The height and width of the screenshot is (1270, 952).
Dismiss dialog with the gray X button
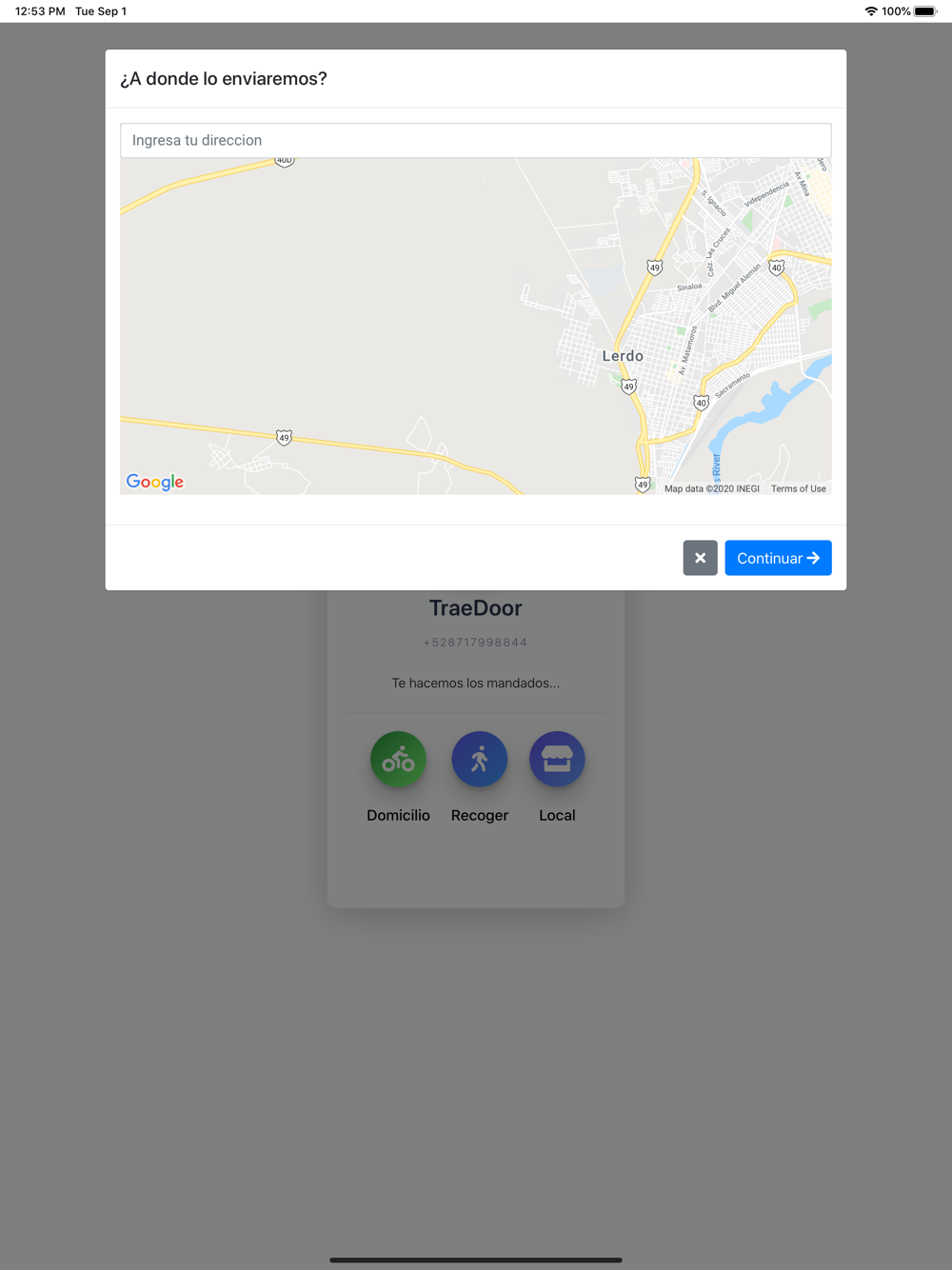coord(700,558)
